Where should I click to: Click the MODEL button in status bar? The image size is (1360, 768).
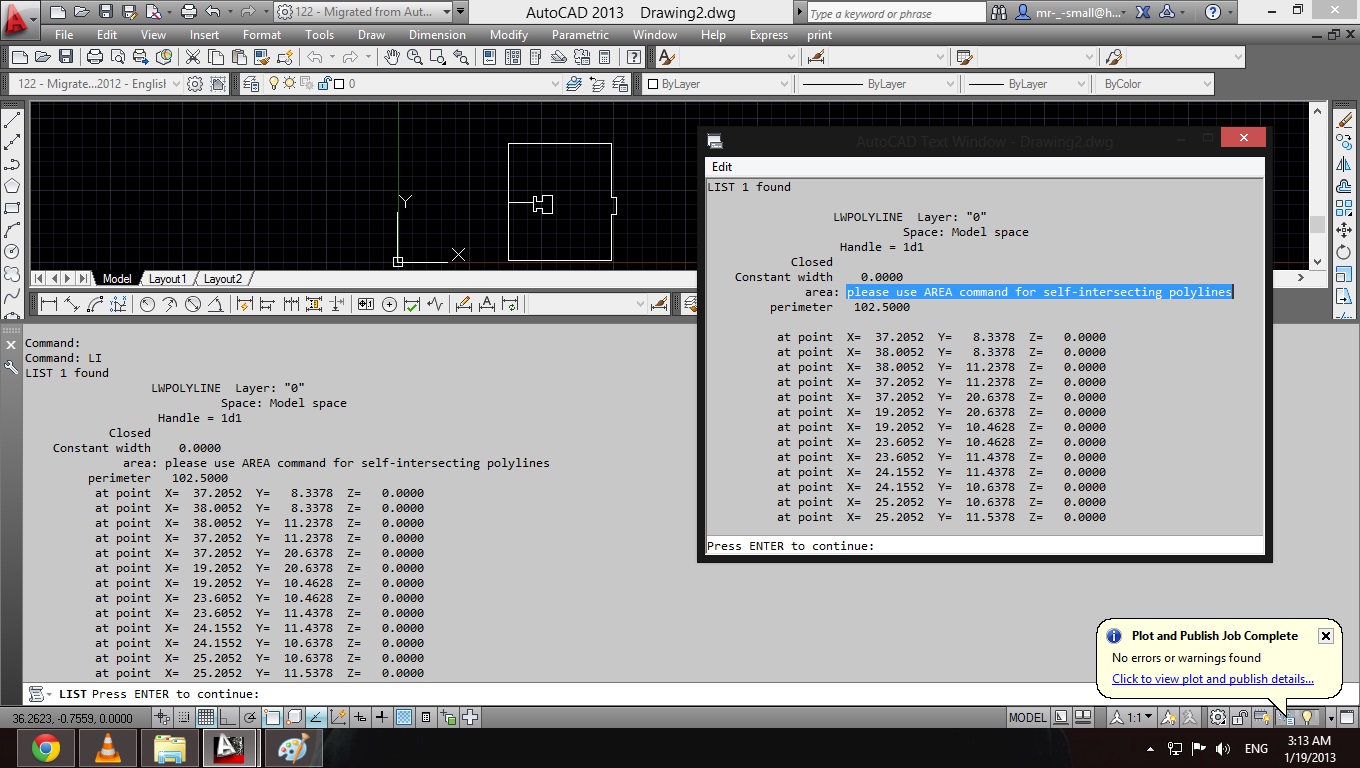(1028, 717)
